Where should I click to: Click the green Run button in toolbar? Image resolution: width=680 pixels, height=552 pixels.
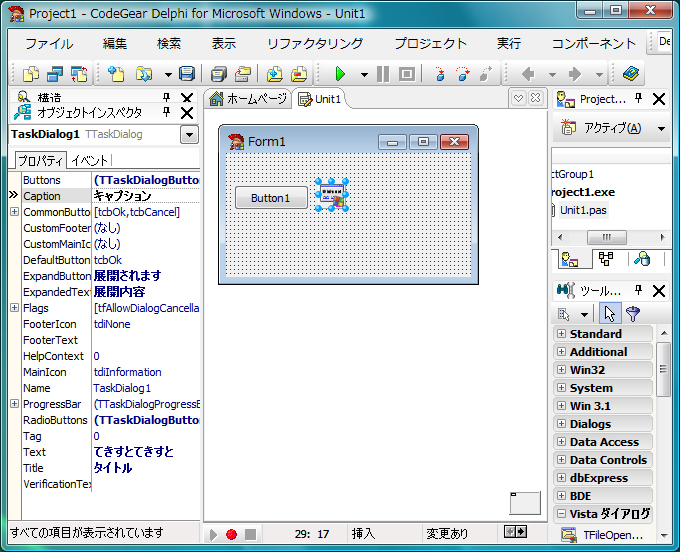point(340,74)
